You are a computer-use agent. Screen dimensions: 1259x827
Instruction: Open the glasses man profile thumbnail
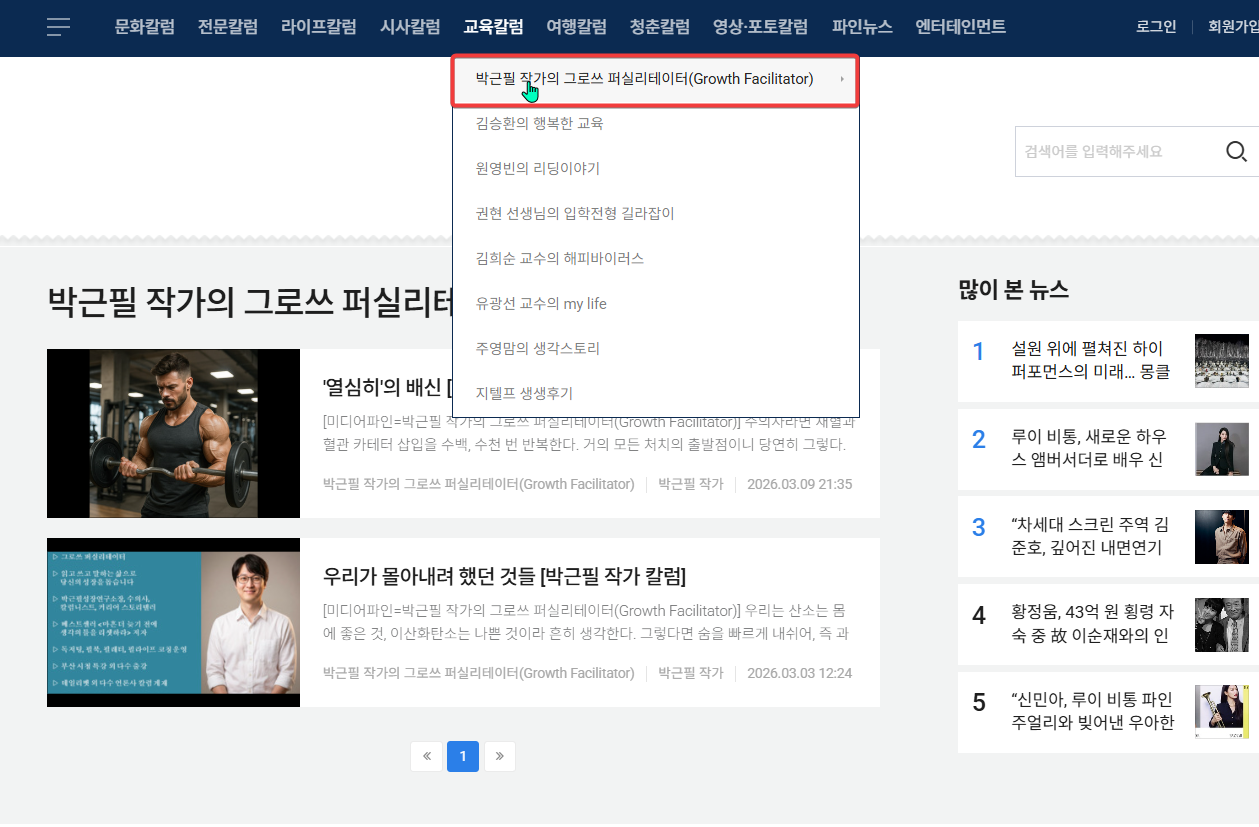pyautogui.click(x=173, y=622)
